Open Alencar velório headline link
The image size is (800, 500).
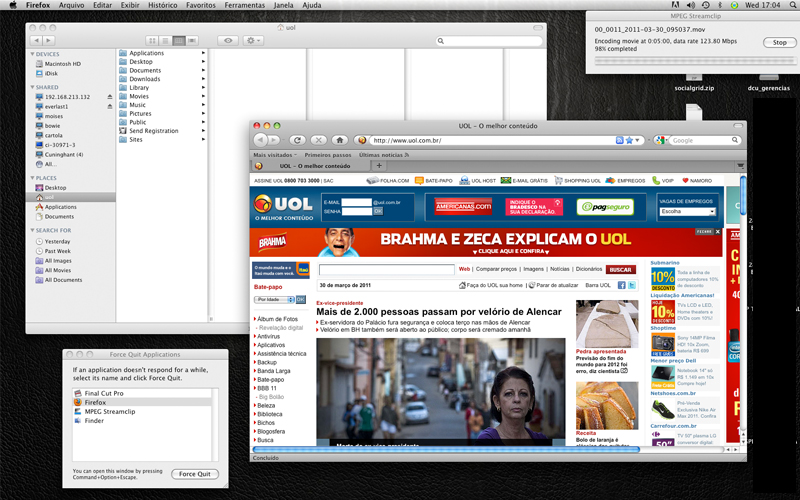[439, 312]
